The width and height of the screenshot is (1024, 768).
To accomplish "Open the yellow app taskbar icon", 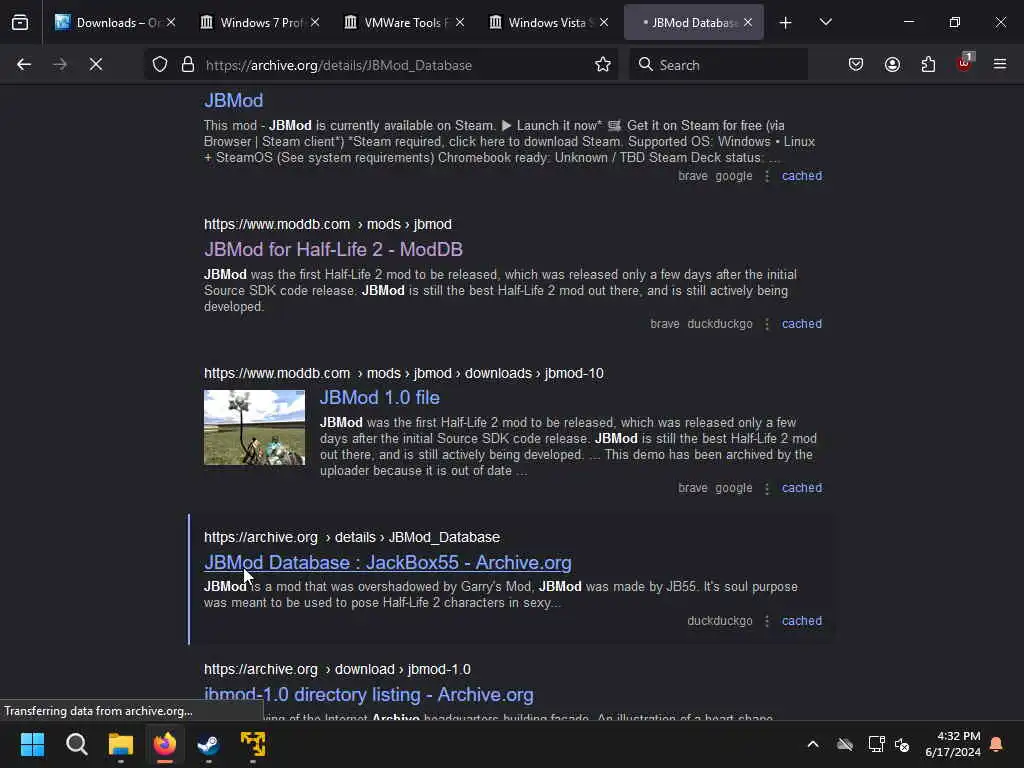I will tap(253, 744).
